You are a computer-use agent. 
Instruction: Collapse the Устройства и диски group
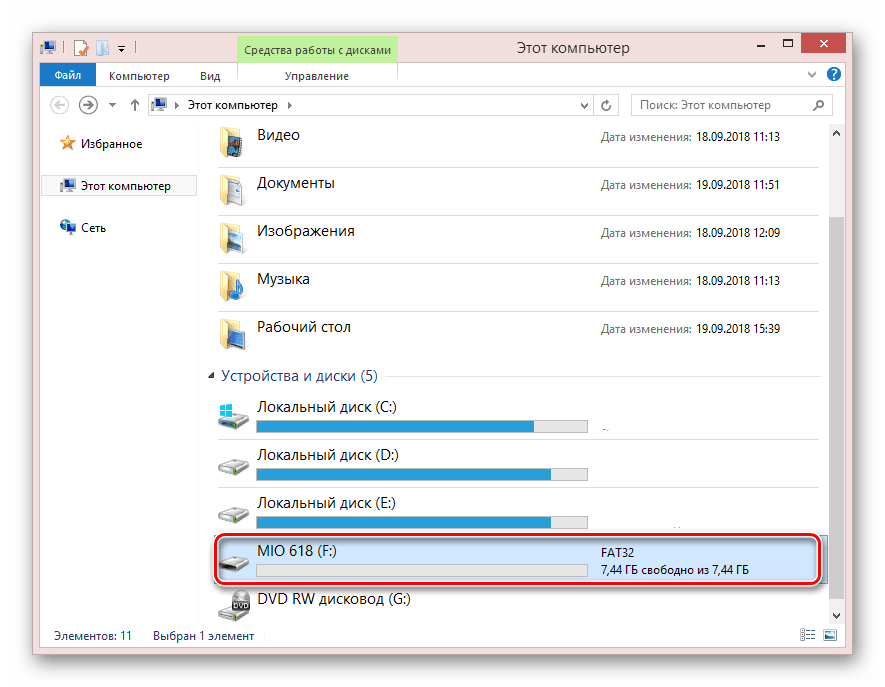point(211,377)
